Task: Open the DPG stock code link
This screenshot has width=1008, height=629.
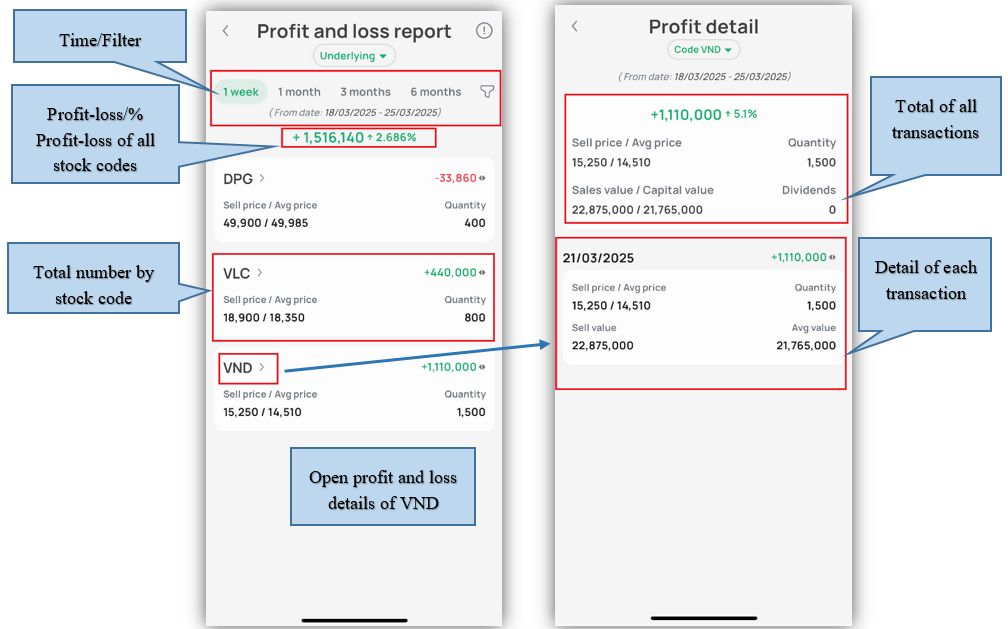Action: pos(238,178)
